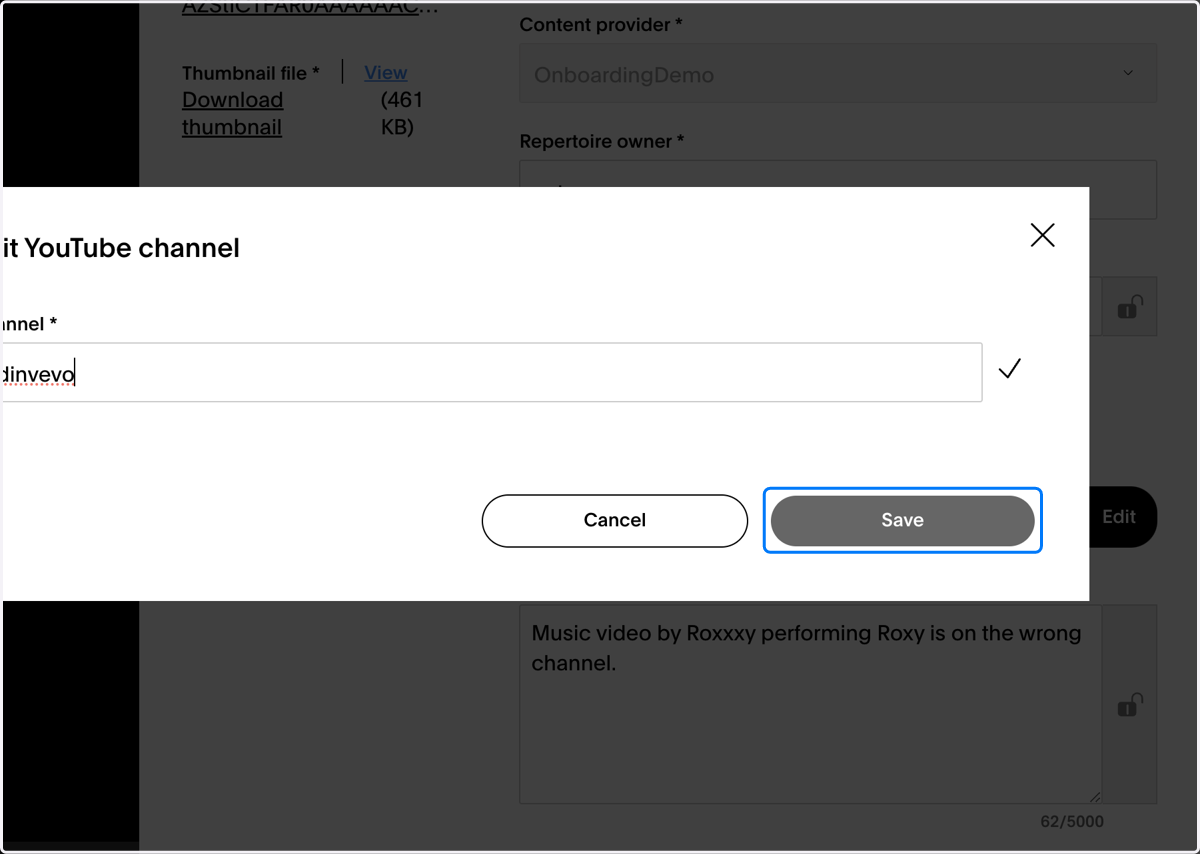Click the View thumbnail link
1200x854 pixels.
(385, 72)
